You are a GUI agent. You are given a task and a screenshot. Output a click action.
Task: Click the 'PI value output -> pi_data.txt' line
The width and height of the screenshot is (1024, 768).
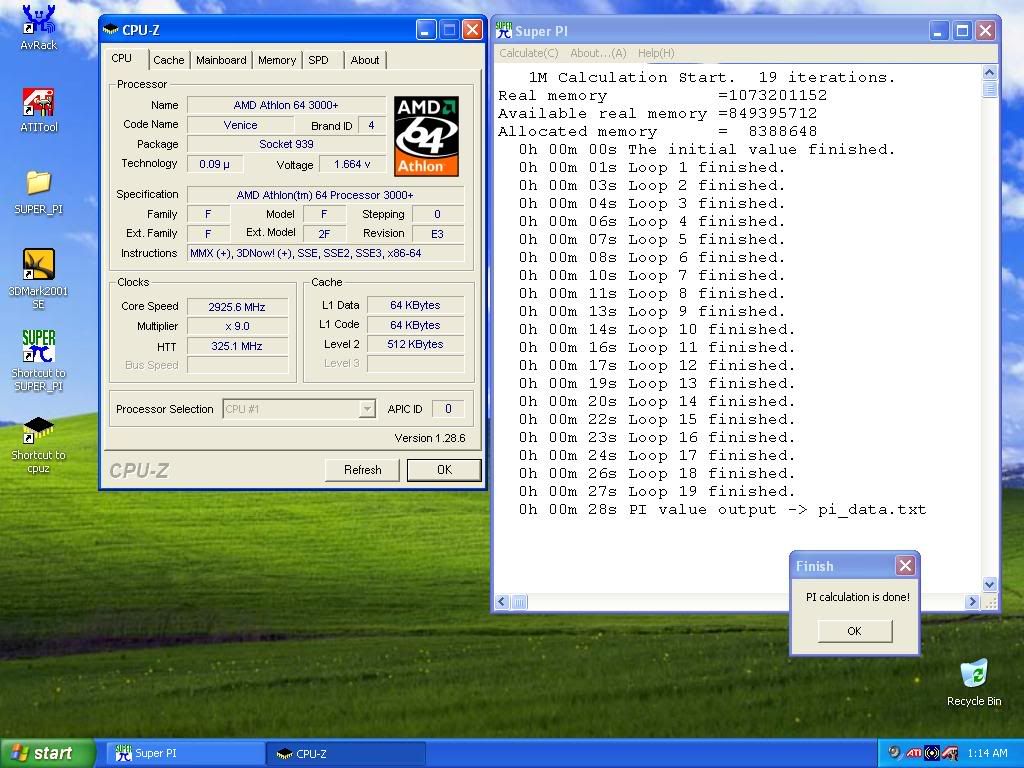(x=722, y=510)
